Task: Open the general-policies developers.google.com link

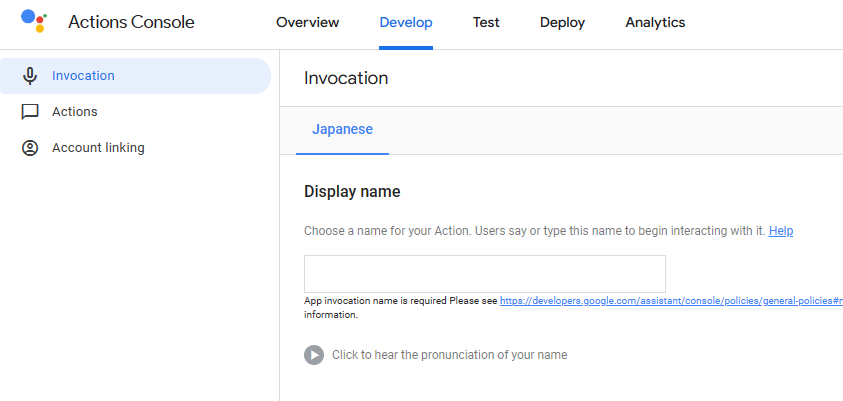Action: point(671,301)
